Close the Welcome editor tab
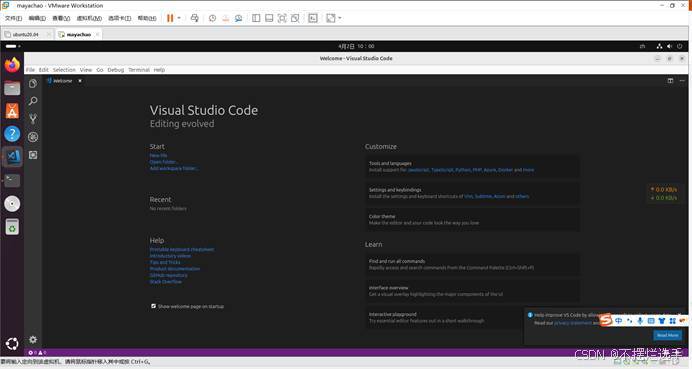 [x=80, y=81]
